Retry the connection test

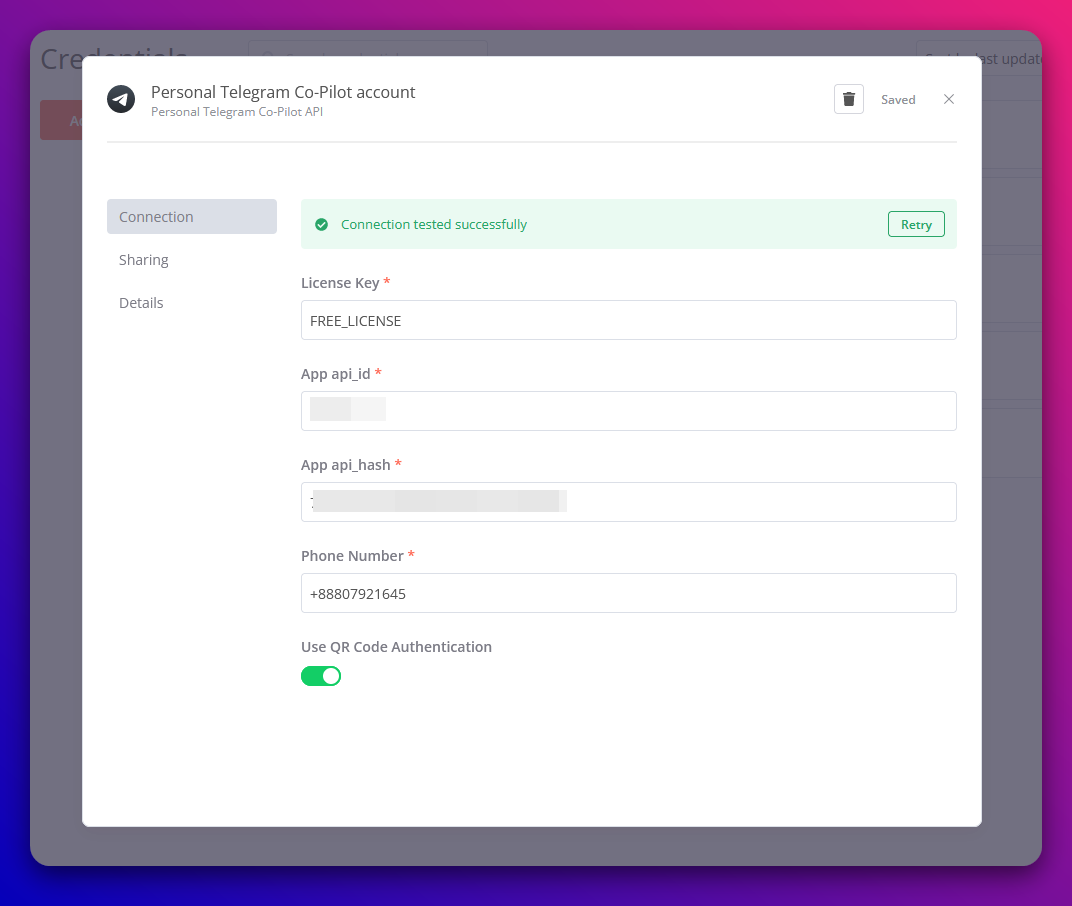pos(916,224)
